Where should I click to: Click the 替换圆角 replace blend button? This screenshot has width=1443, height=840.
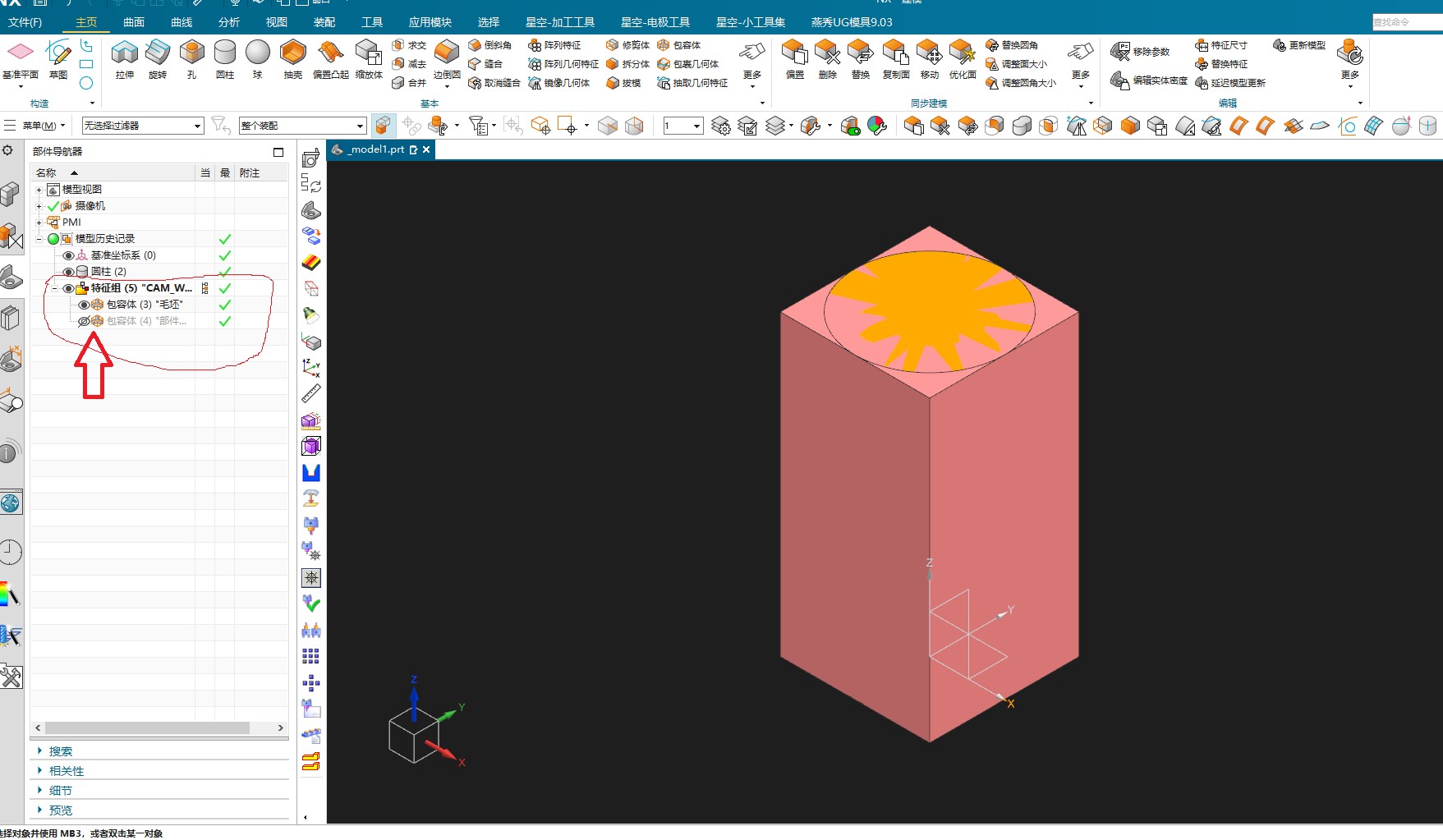tap(1012, 45)
